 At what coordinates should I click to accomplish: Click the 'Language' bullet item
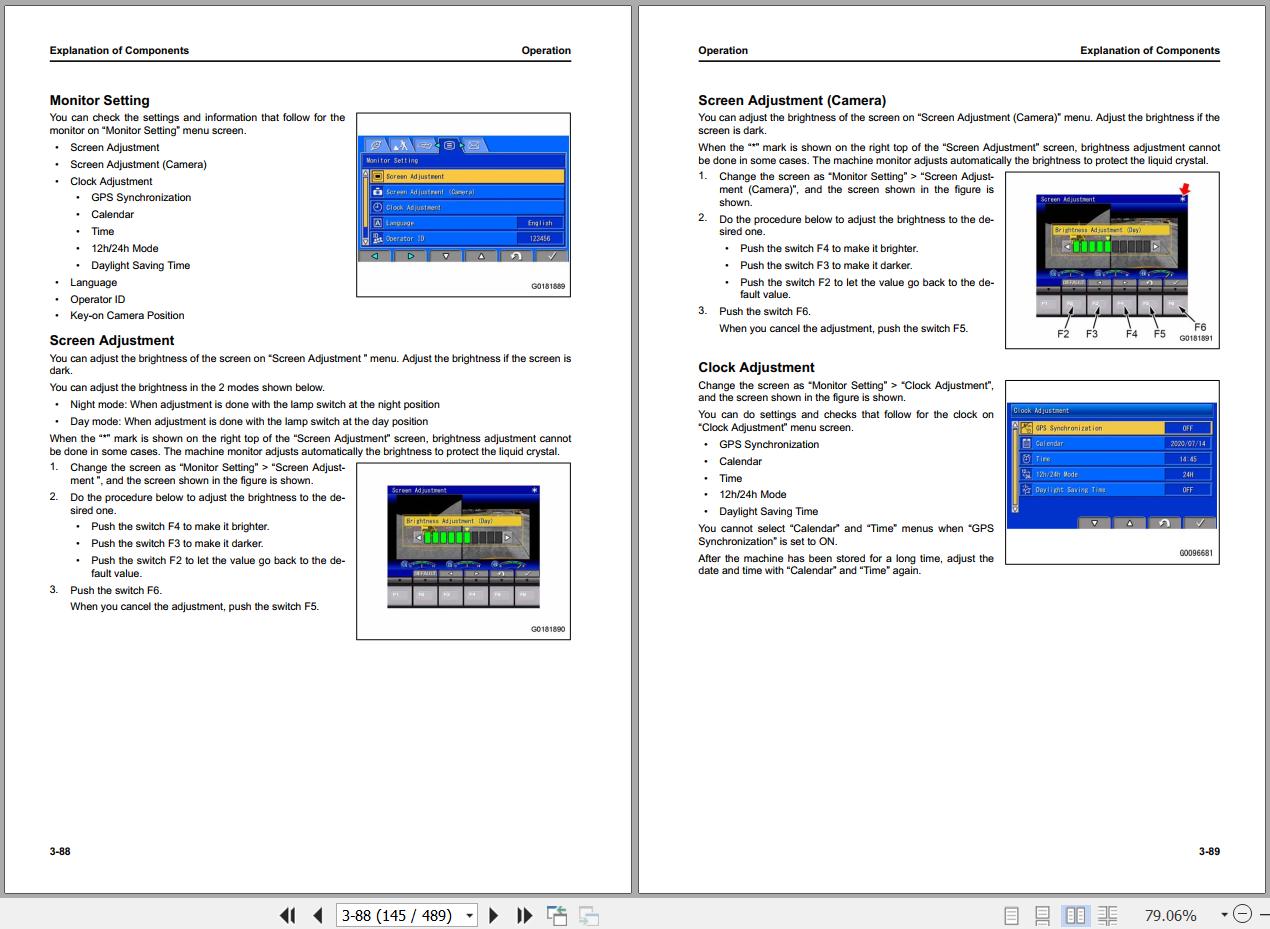pos(93,282)
